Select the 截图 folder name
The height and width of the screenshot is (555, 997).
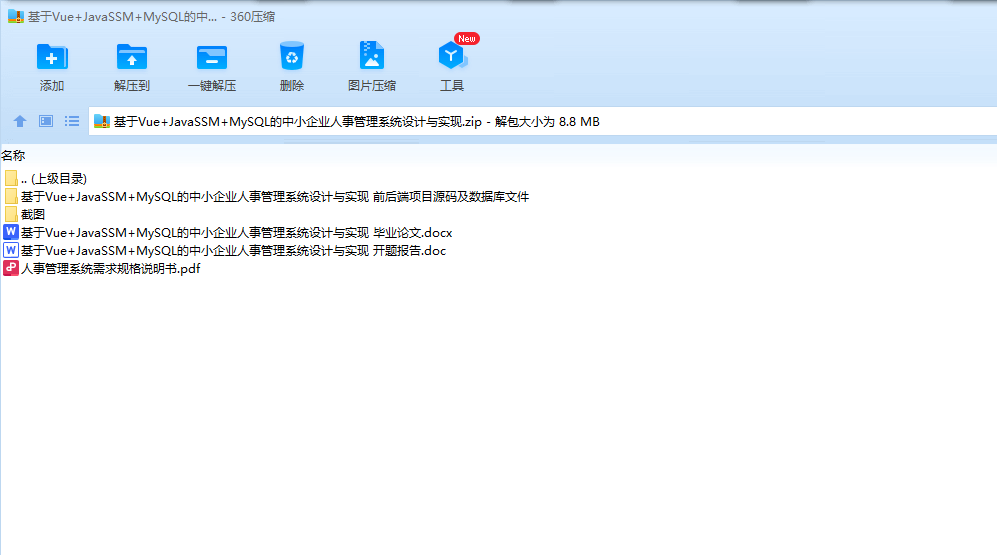click(x=33, y=214)
